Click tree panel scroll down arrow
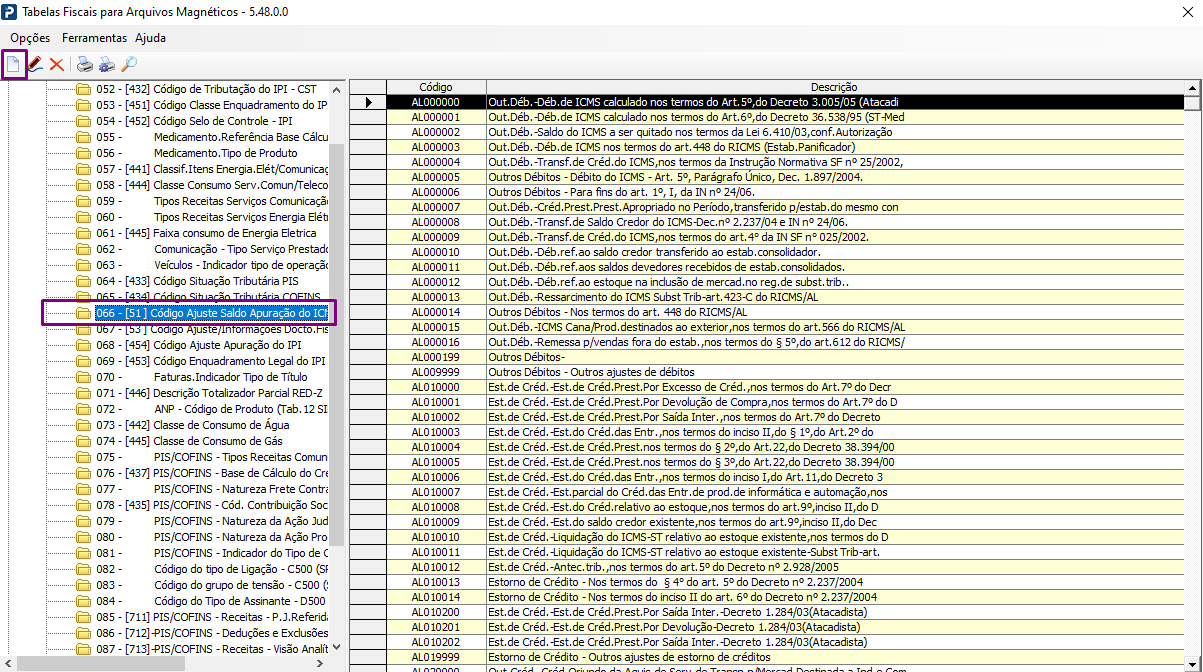The height and width of the screenshot is (672, 1203). 336,648
